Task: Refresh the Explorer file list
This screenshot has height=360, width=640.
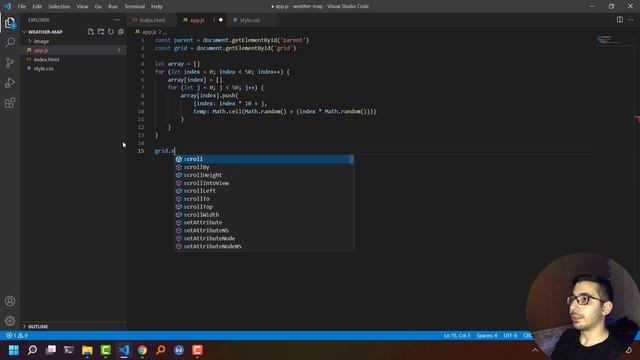Action: pos(111,31)
